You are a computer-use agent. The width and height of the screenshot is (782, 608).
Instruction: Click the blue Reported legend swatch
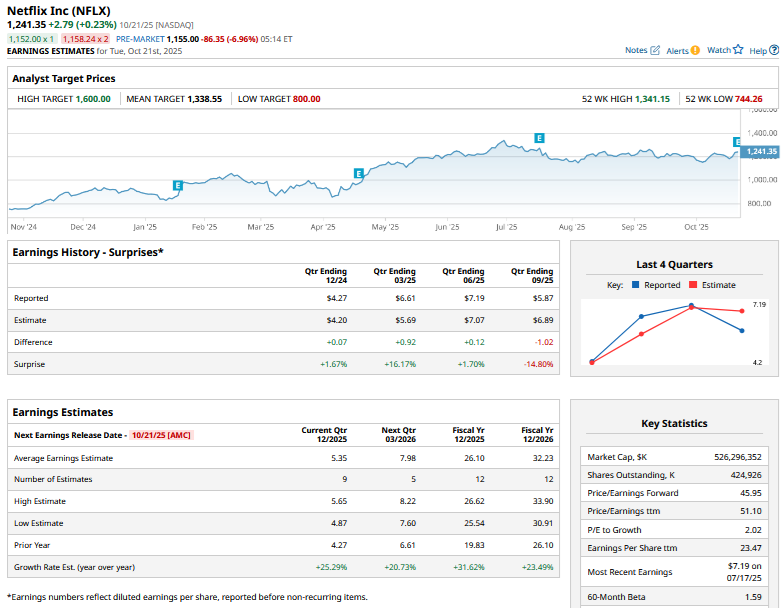coord(636,285)
